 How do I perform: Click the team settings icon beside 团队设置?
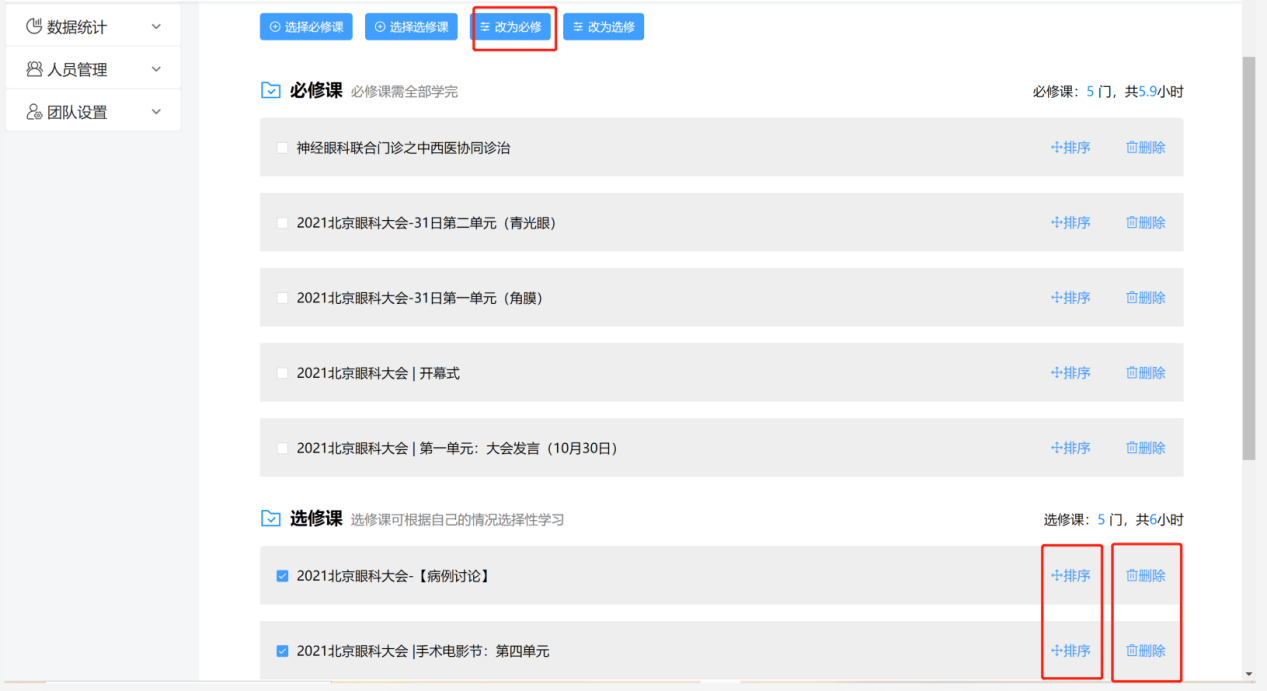pyautogui.click(x=34, y=112)
